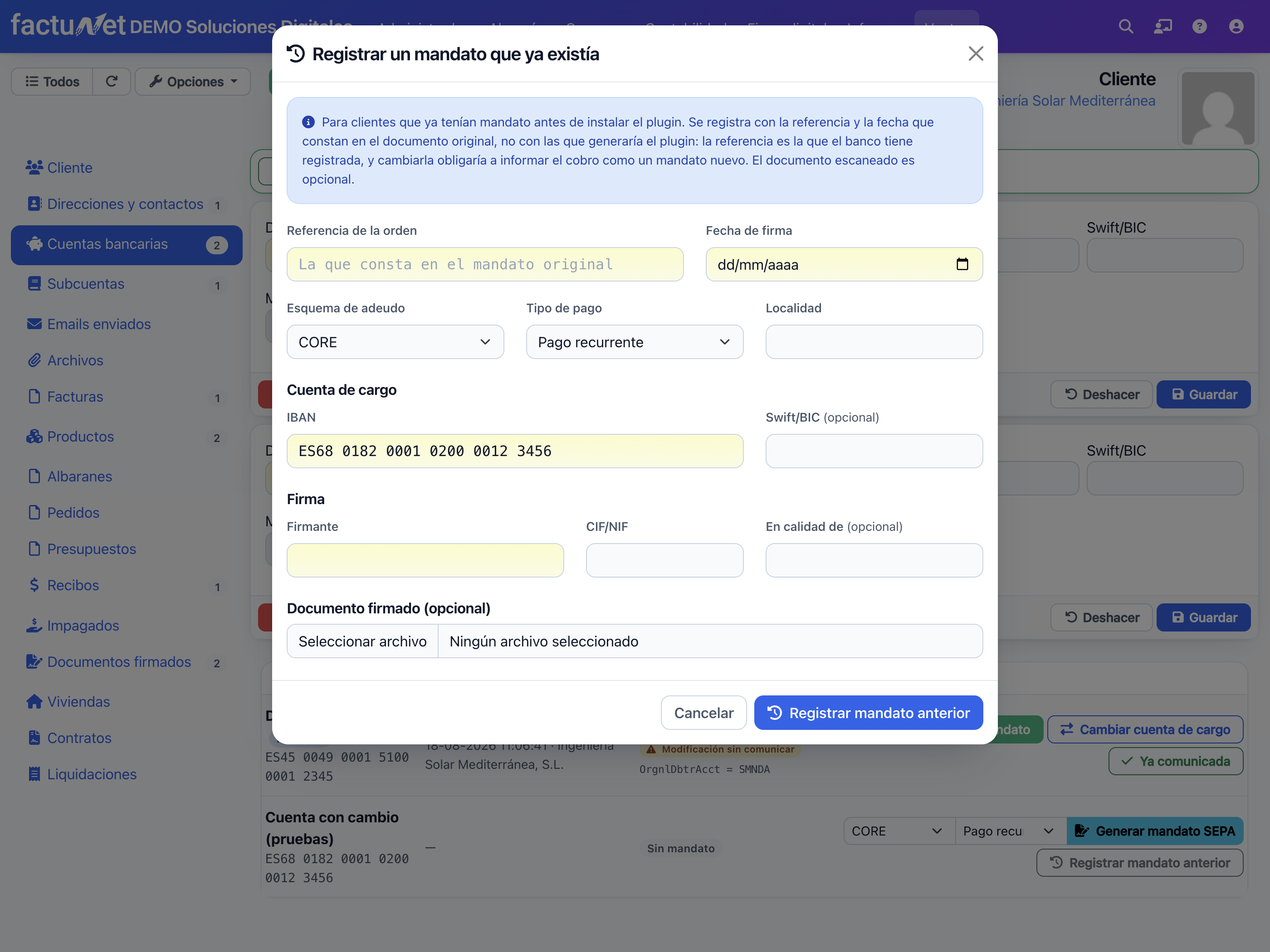Screen dimensions: 1270x952
Task: Close the Registrar mandato dialog with X
Action: pyautogui.click(x=976, y=54)
